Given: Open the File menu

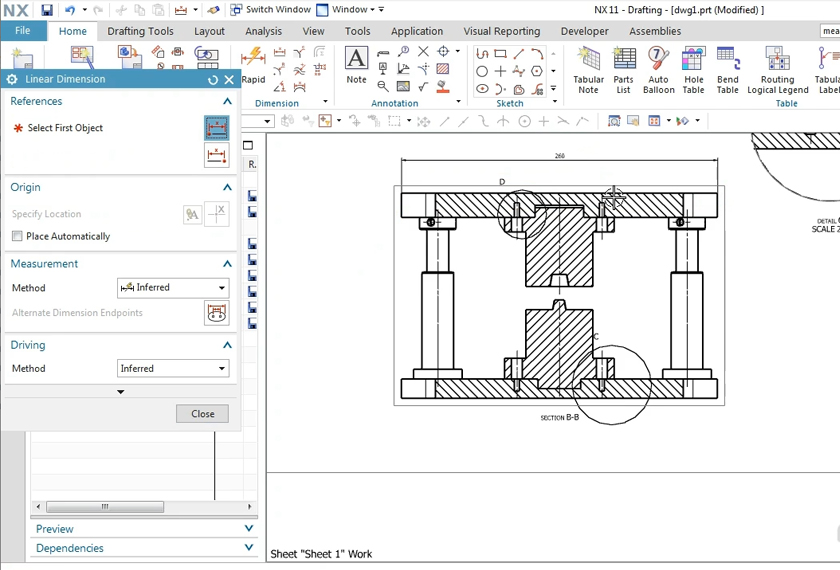Looking at the screenshot, I should [x=22, y=31].
